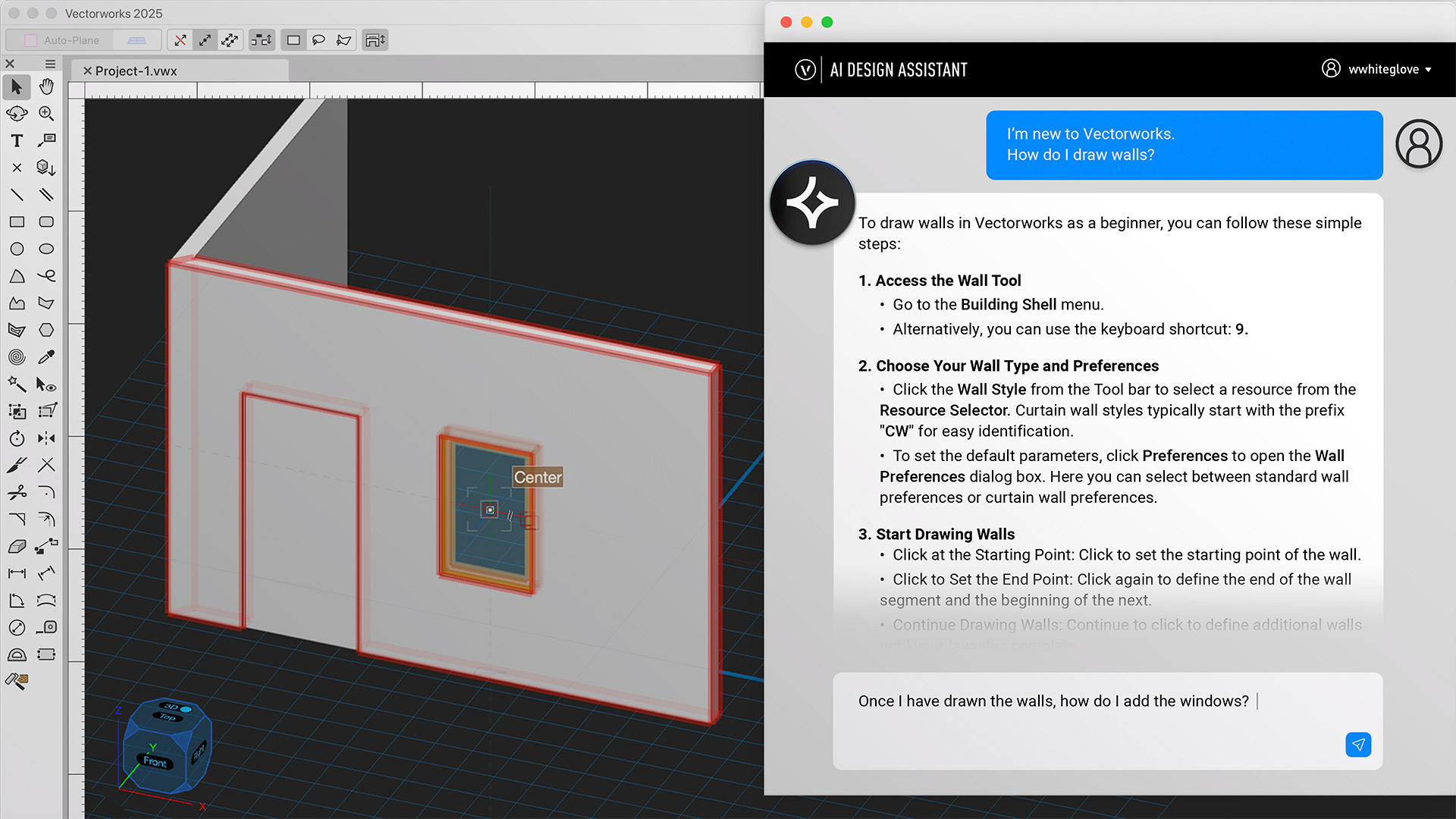Select the Flyover orbit tool
This screenshot has height=819, width=1456.
click(x=17, y=114)
